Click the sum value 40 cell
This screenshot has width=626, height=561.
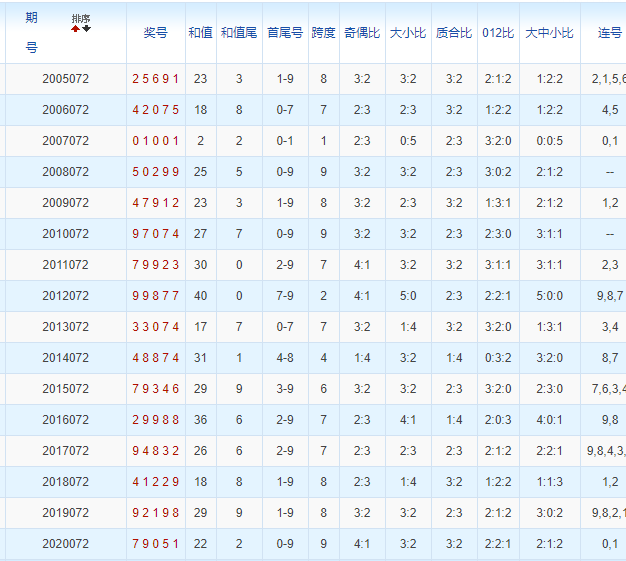click(x=200, y=296)
